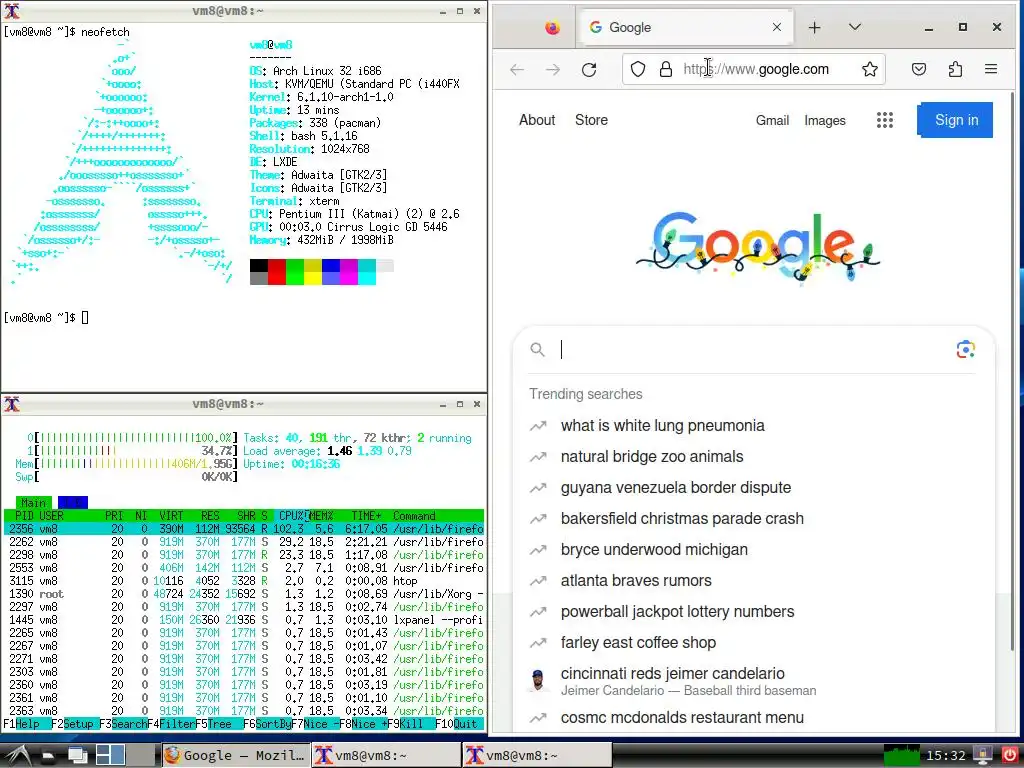1024x768 pixels.
Task: Open Firefox View icon in tab bar
Action: click(x=552, y=27)
